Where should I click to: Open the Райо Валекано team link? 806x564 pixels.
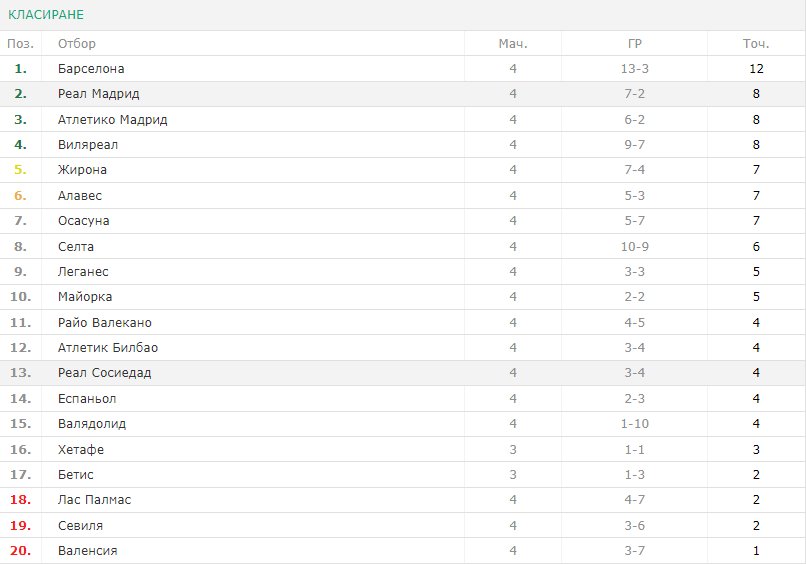pos(105,323)
